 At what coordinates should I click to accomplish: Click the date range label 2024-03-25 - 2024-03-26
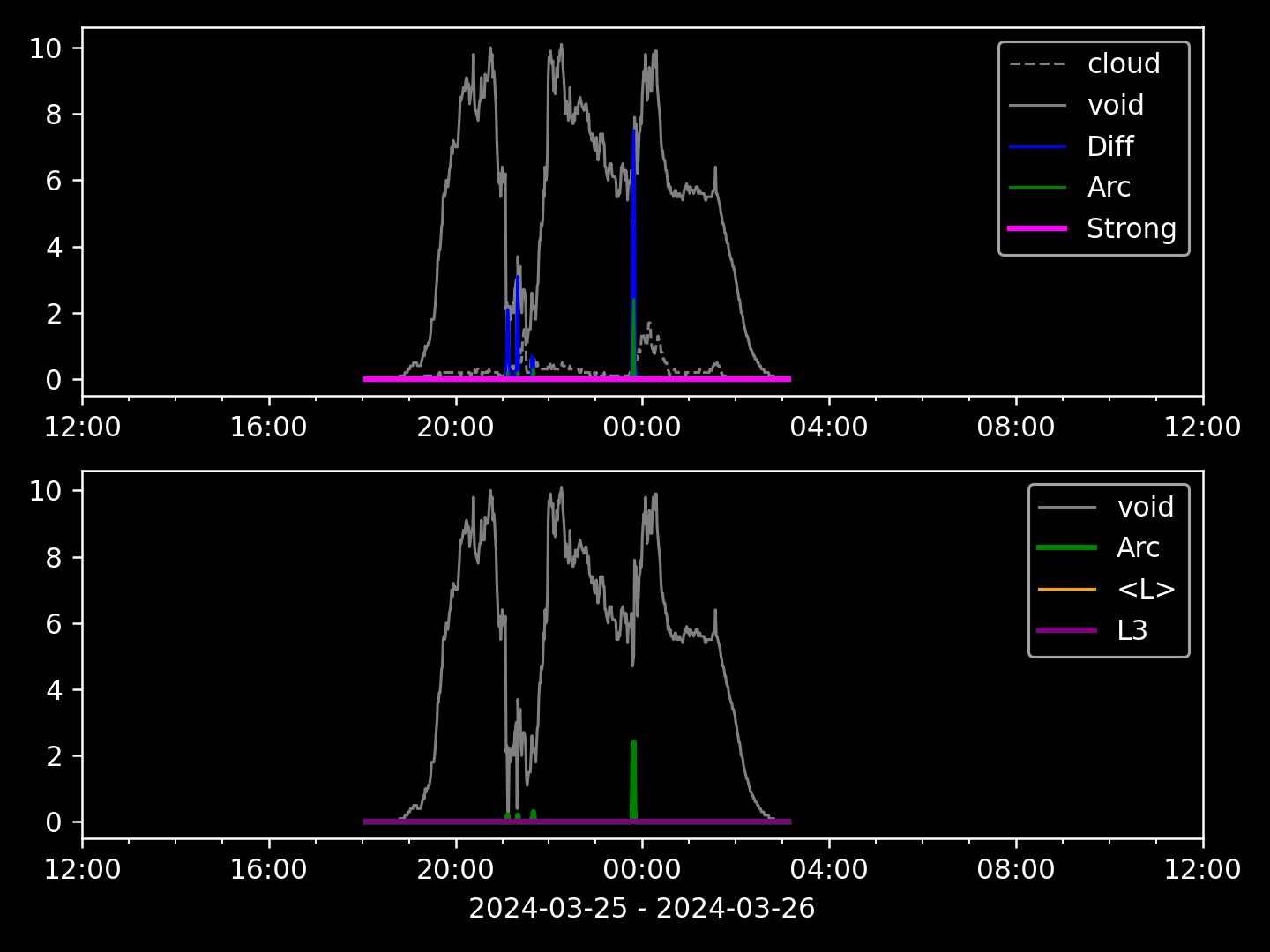coord(642,908)
